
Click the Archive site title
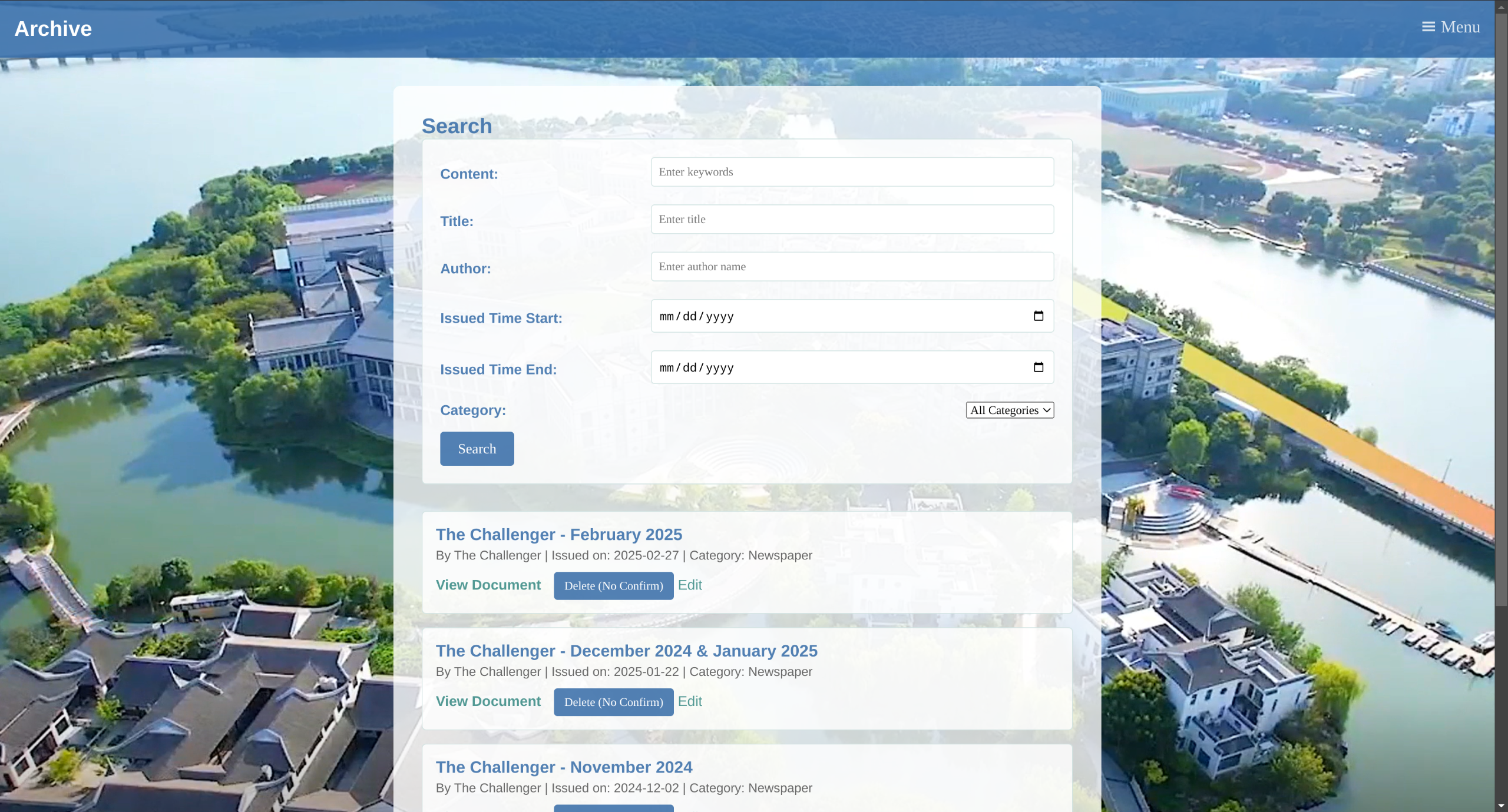pyautogui.click(x=53, y=29)
